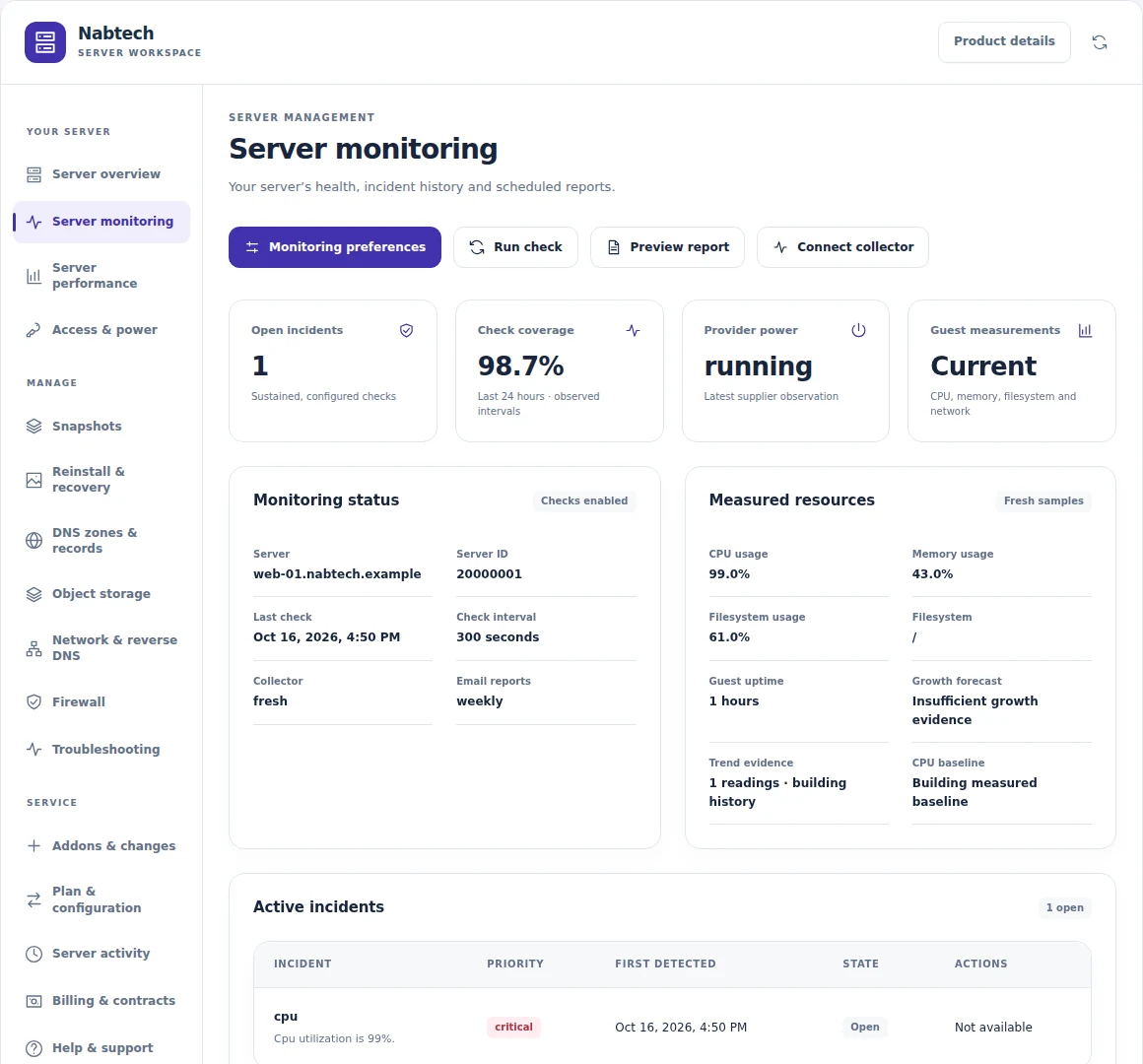Go to Access & power page
The image size is (1143, 1064).
click(101, 330)
